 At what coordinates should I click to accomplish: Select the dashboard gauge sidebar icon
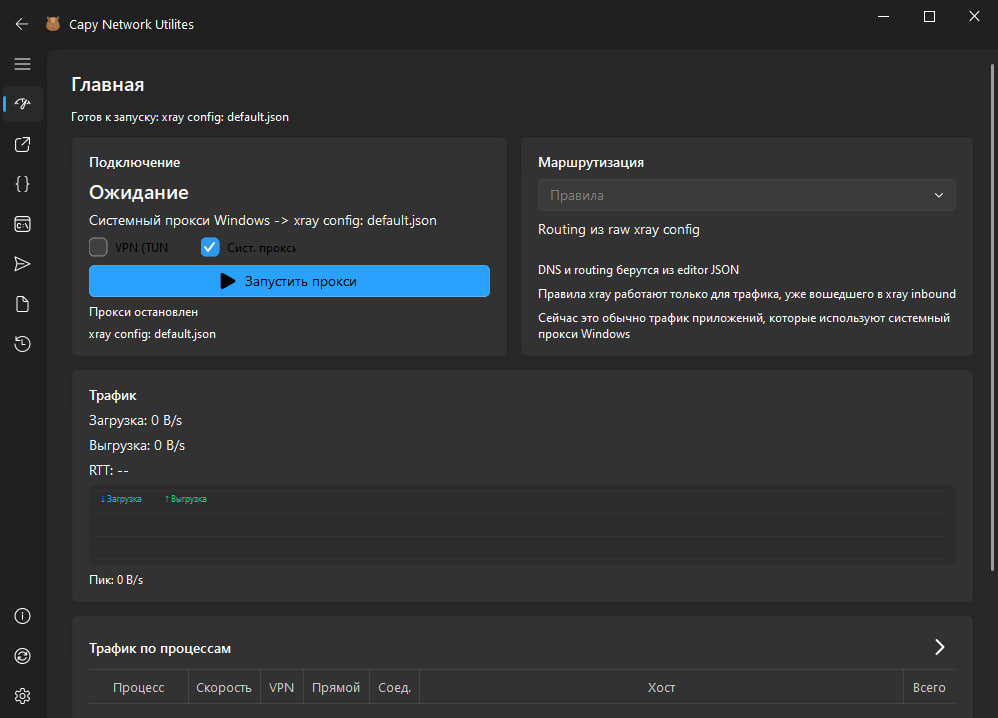[22, 104]
